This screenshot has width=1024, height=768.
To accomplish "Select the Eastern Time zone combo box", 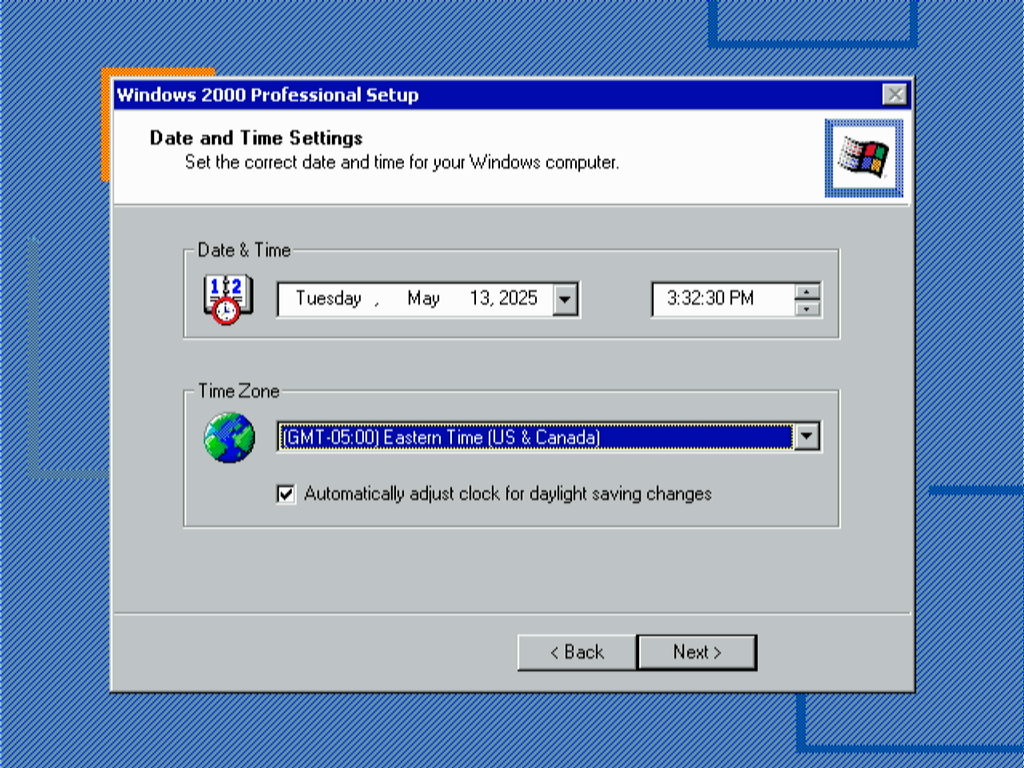I will tap(549, 437).
